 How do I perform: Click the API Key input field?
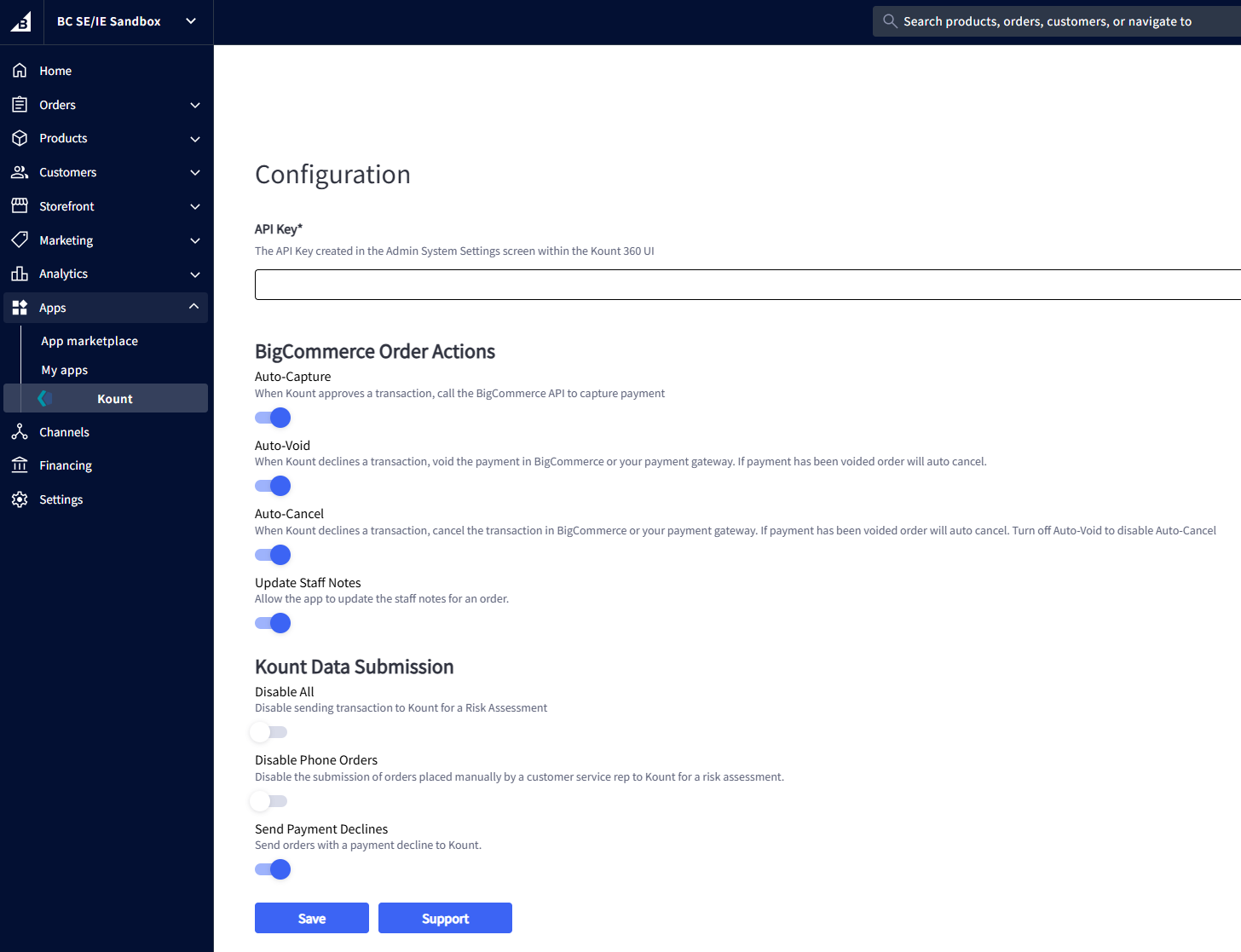pos(747,285)
